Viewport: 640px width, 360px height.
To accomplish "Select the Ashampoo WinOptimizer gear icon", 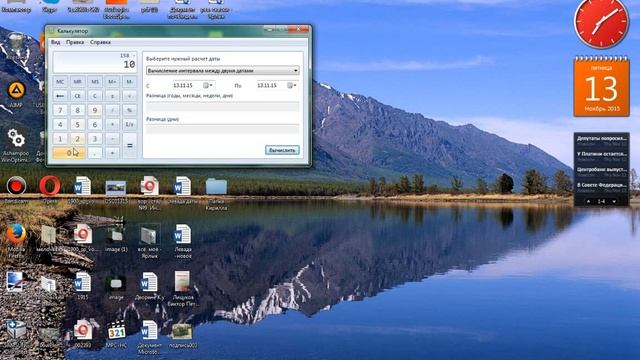I will click(16, 138).
